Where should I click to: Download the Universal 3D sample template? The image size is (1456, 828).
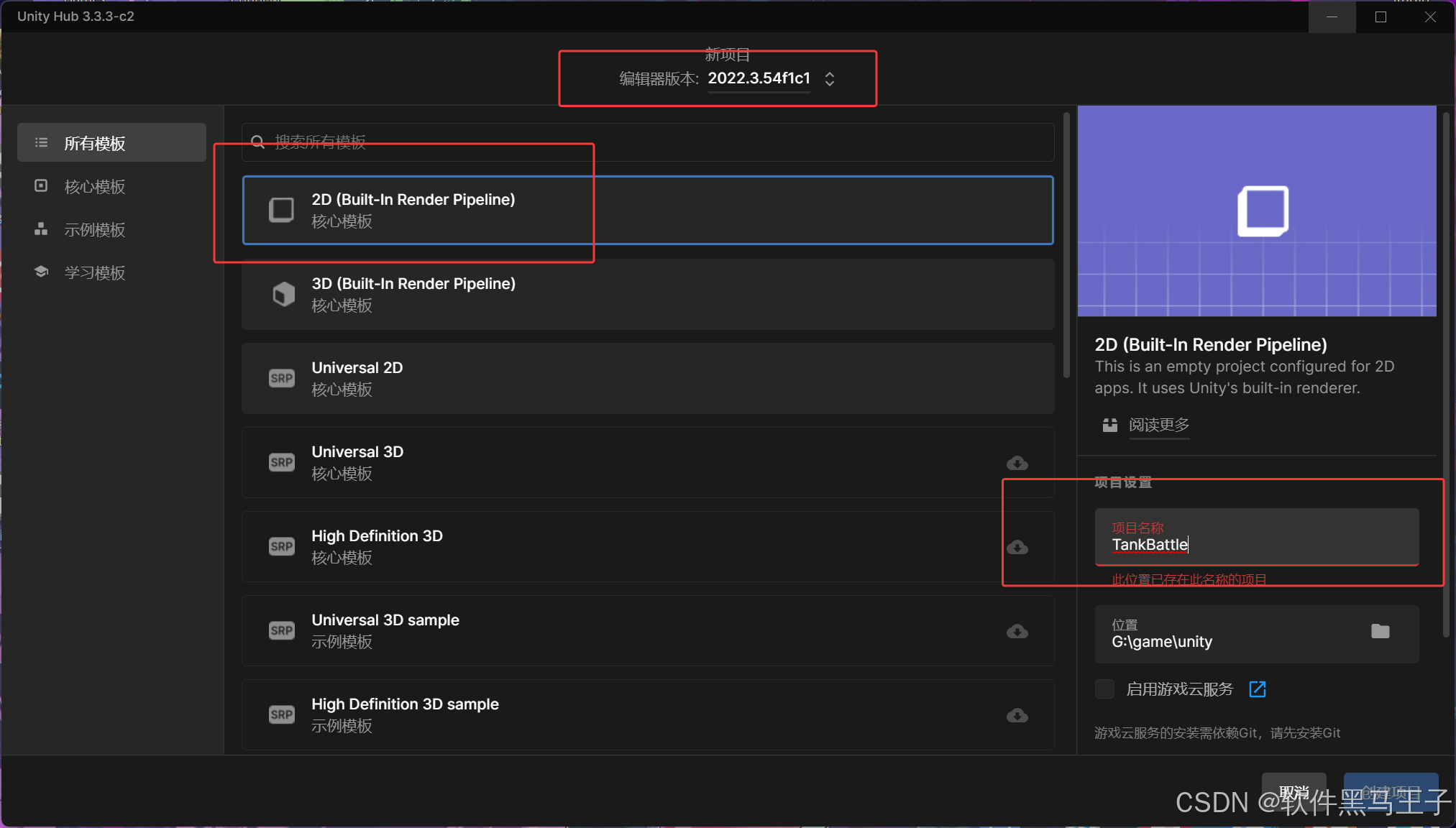1017,631
